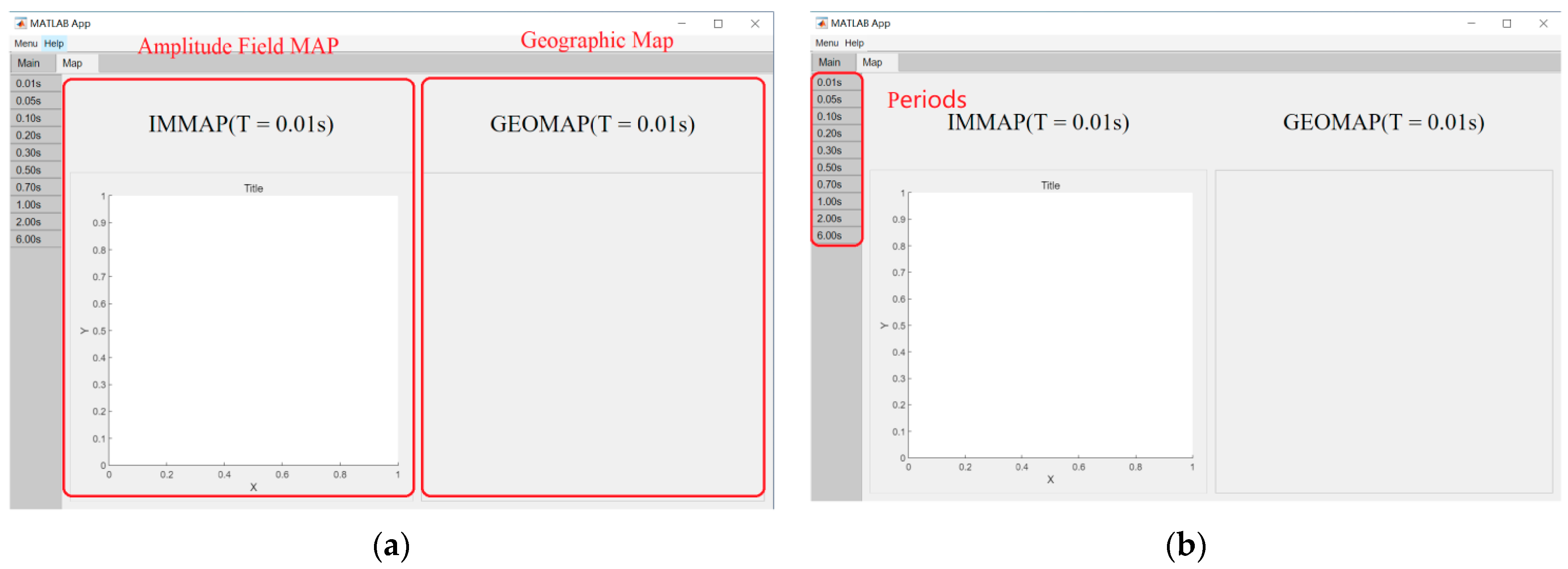Screen dimensions: 1568x569
Task: Pick 0.30s period in right window
Action: (x=829, y=150)
